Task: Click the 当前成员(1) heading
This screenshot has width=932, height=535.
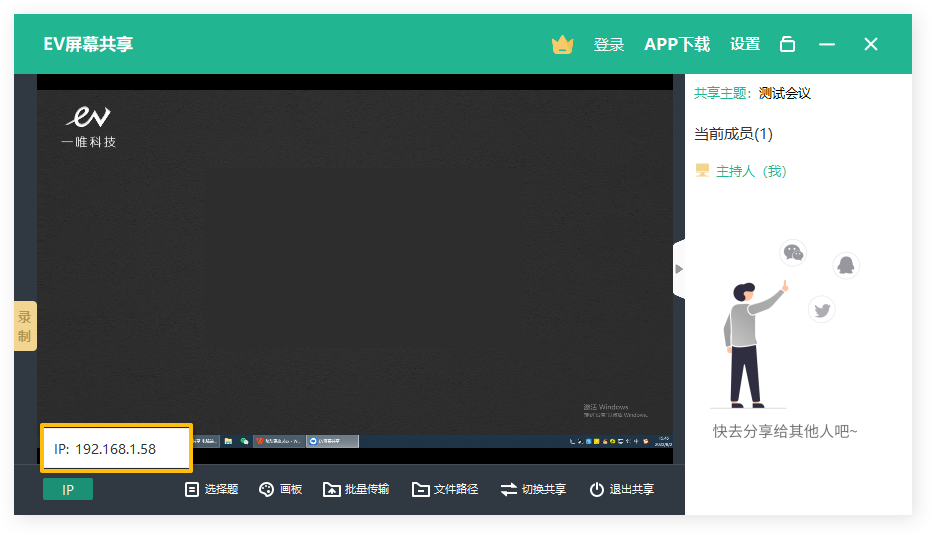Action: (x=733, y=134)
